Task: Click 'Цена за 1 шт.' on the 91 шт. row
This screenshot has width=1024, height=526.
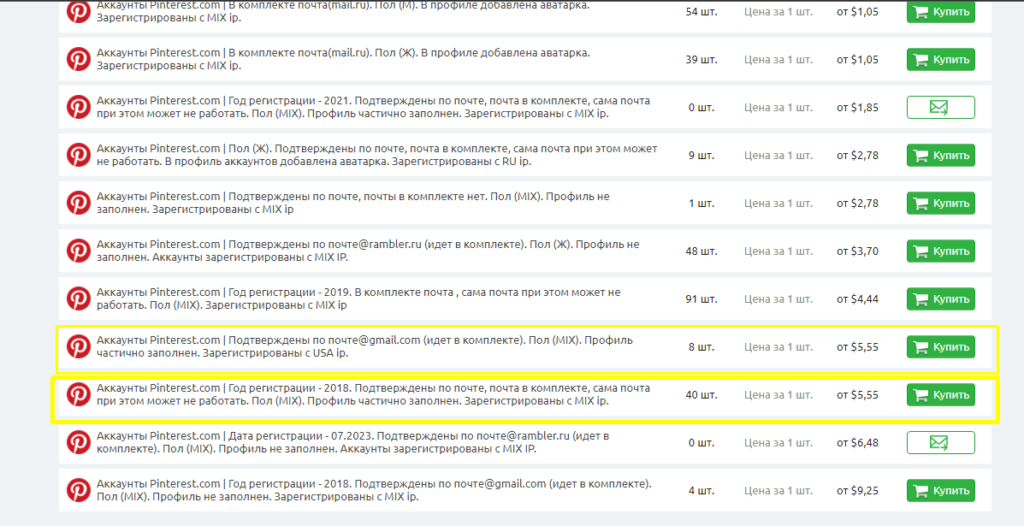Action: 778,299
